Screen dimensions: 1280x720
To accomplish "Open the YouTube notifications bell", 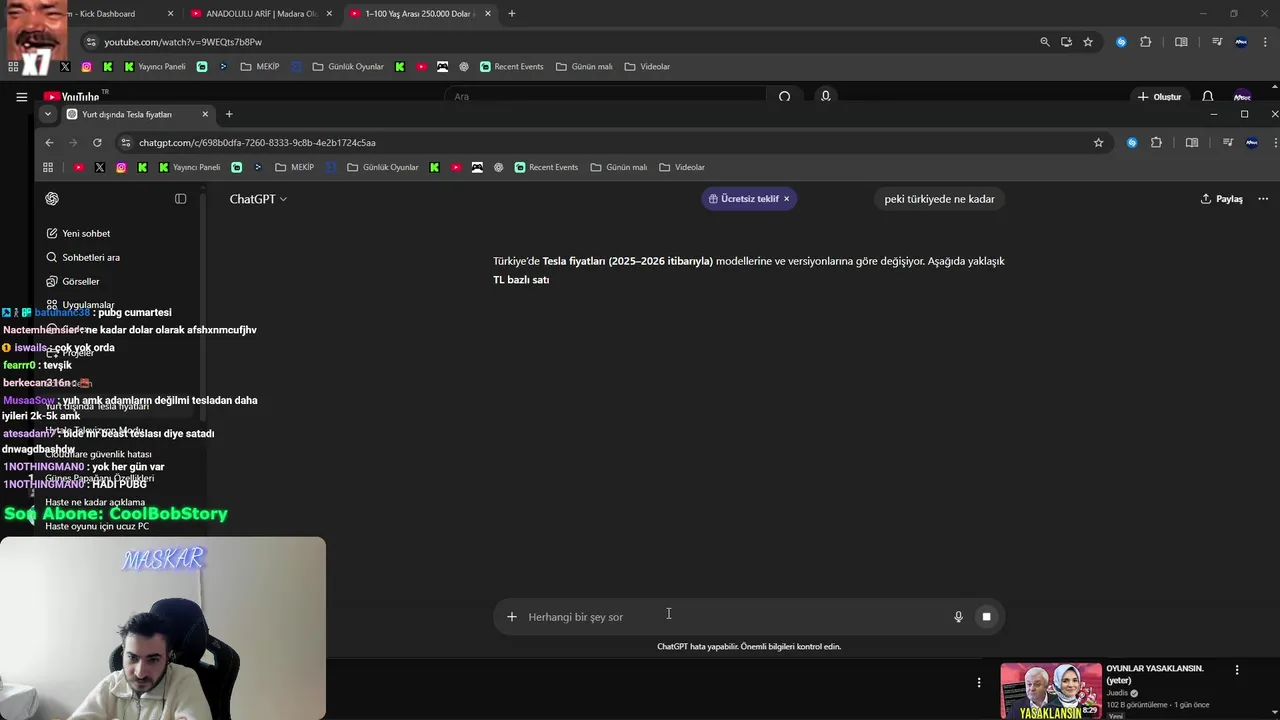I will pos(1208,97).
